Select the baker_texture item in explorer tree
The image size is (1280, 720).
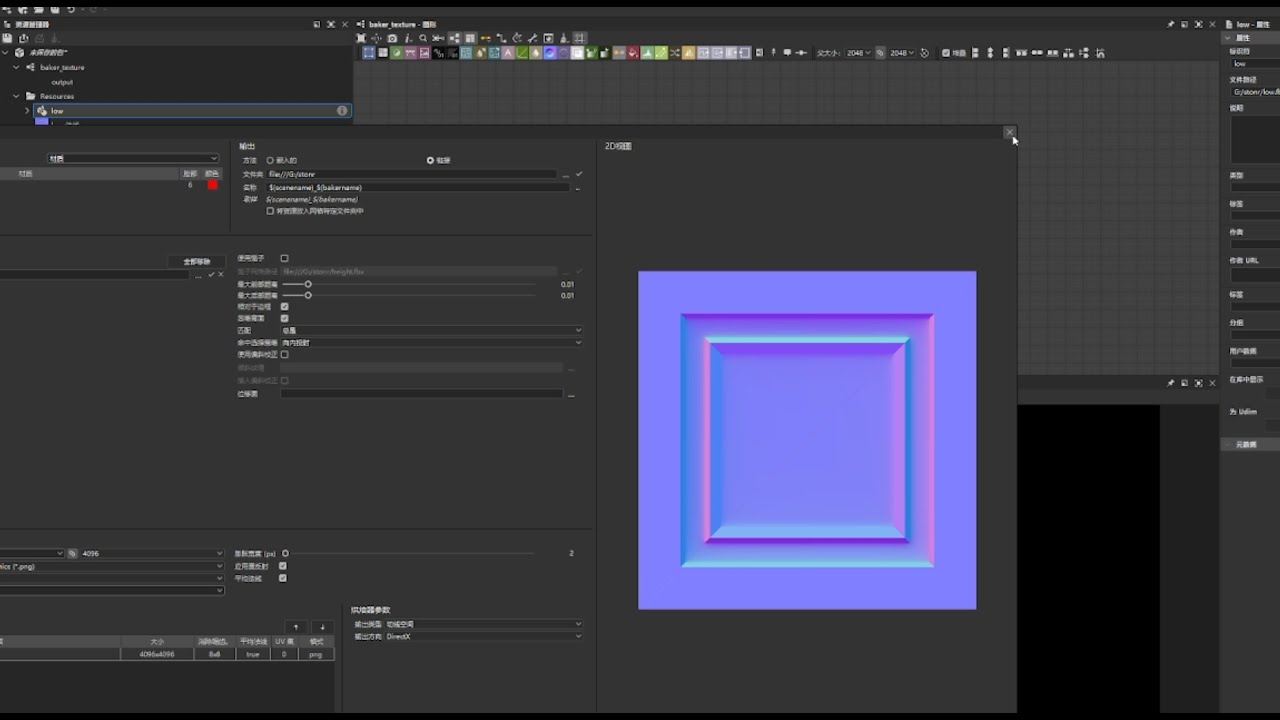[x=62, y=67]
